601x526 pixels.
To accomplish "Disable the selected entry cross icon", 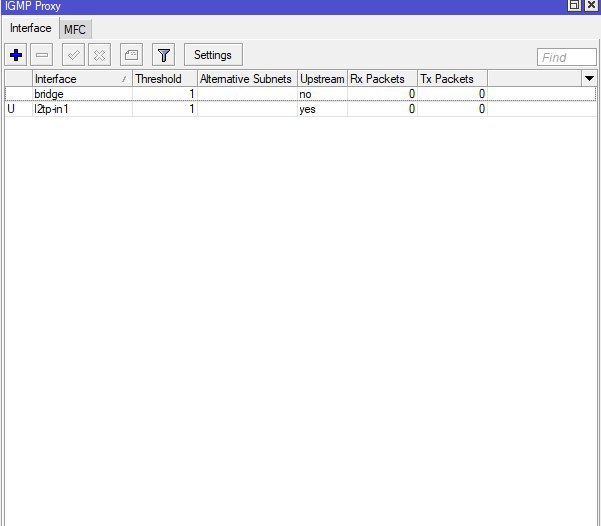I will (99, 55).
